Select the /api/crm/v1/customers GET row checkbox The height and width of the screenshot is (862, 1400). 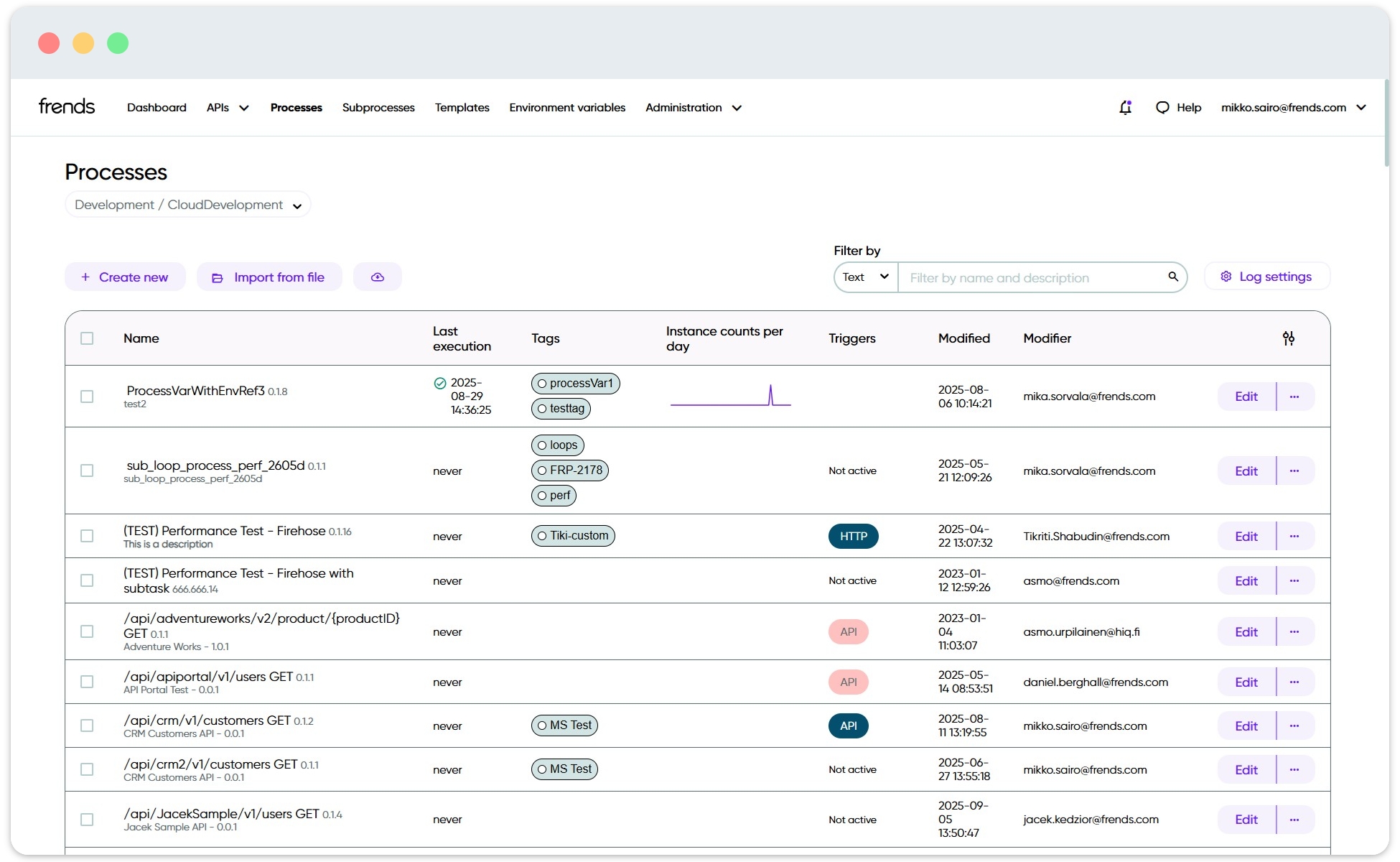(x=87, y=726)
